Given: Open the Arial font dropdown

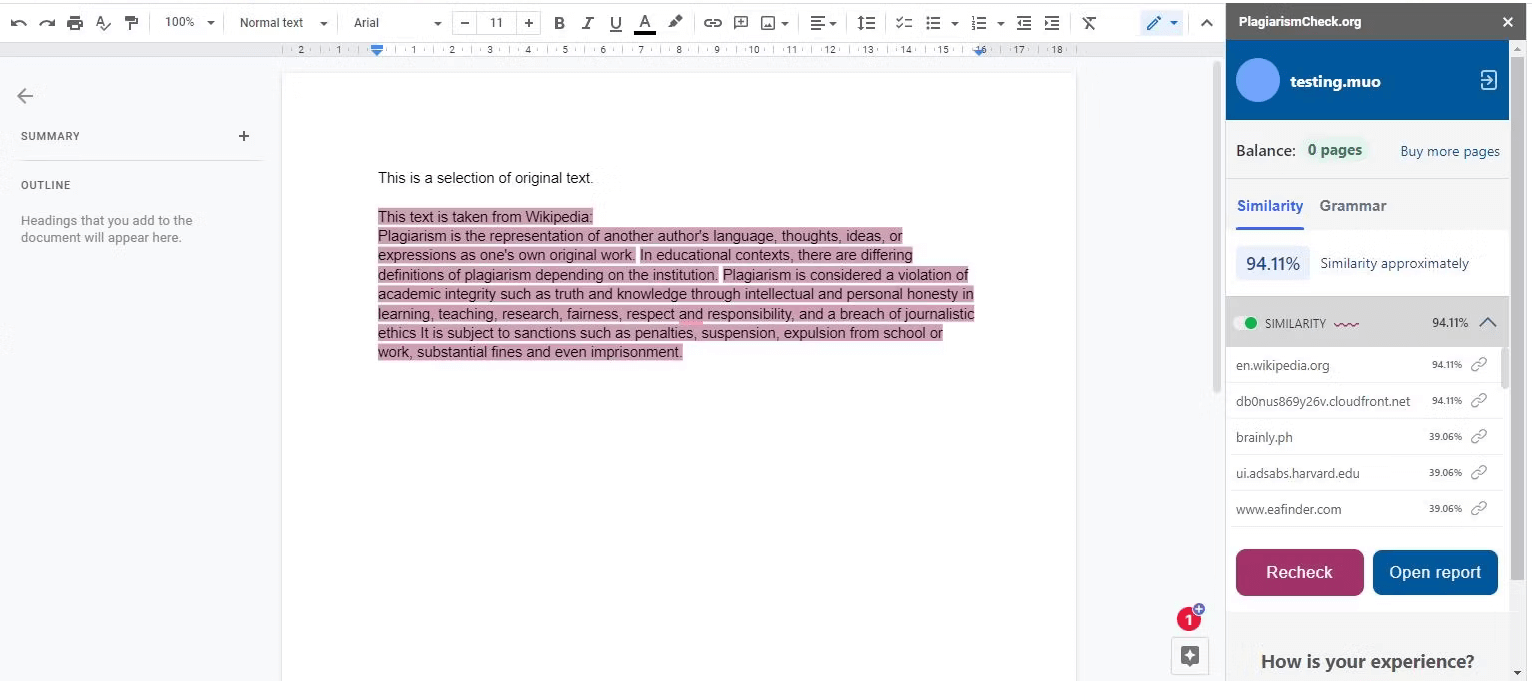Looking at the screenshot, I should 397,23.
